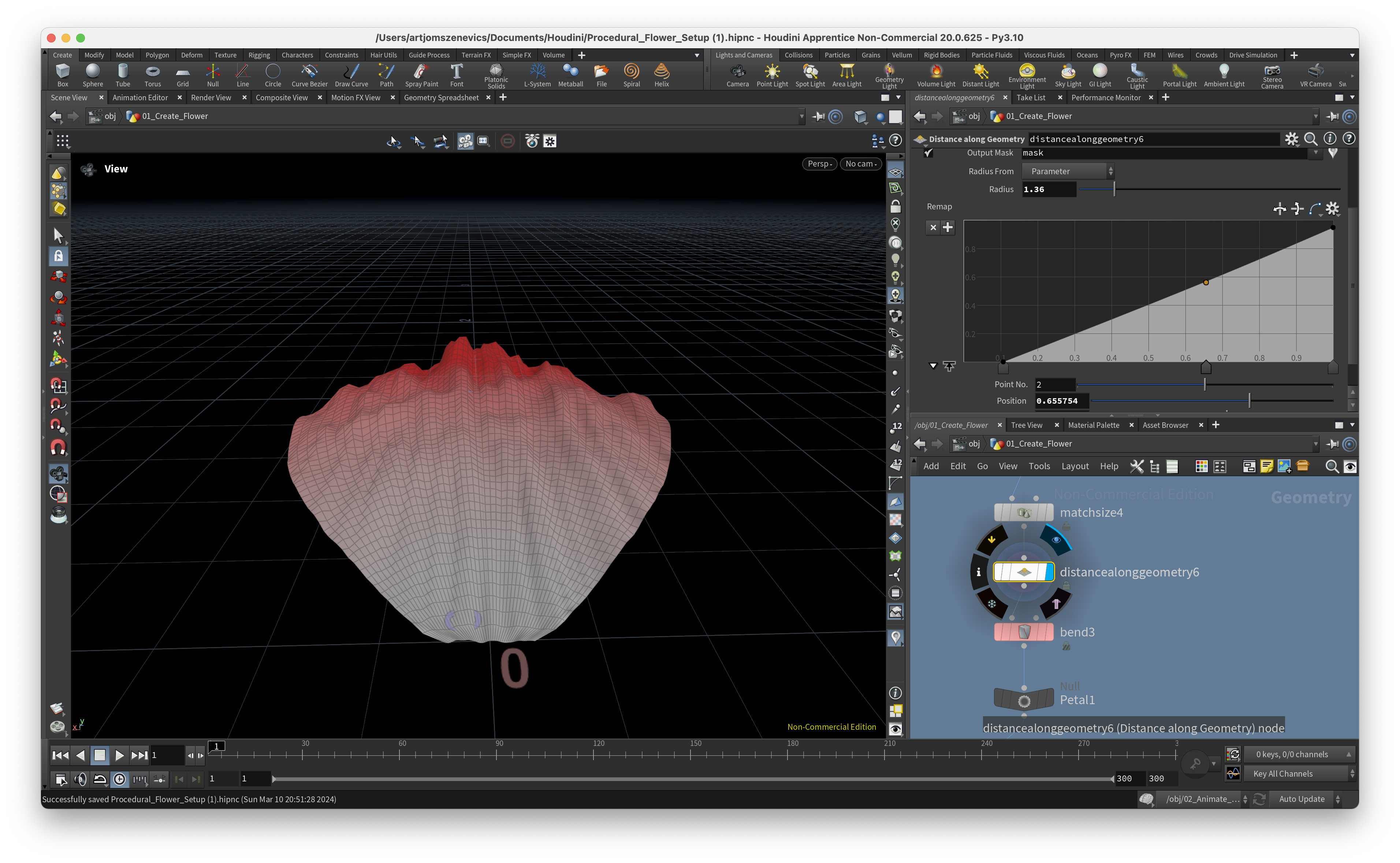The image size is (1400, 863).
Task: Click the Platonic Solids shelf tool
Action: click(496, 75)
